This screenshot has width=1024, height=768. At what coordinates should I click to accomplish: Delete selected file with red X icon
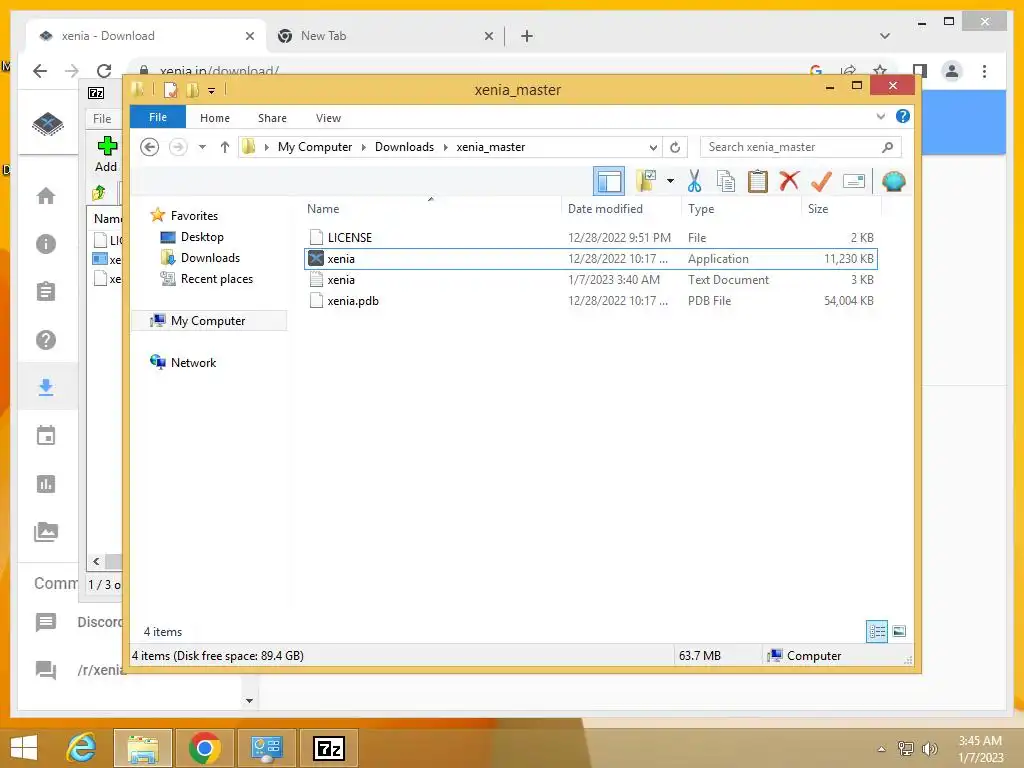click(789, 181)
